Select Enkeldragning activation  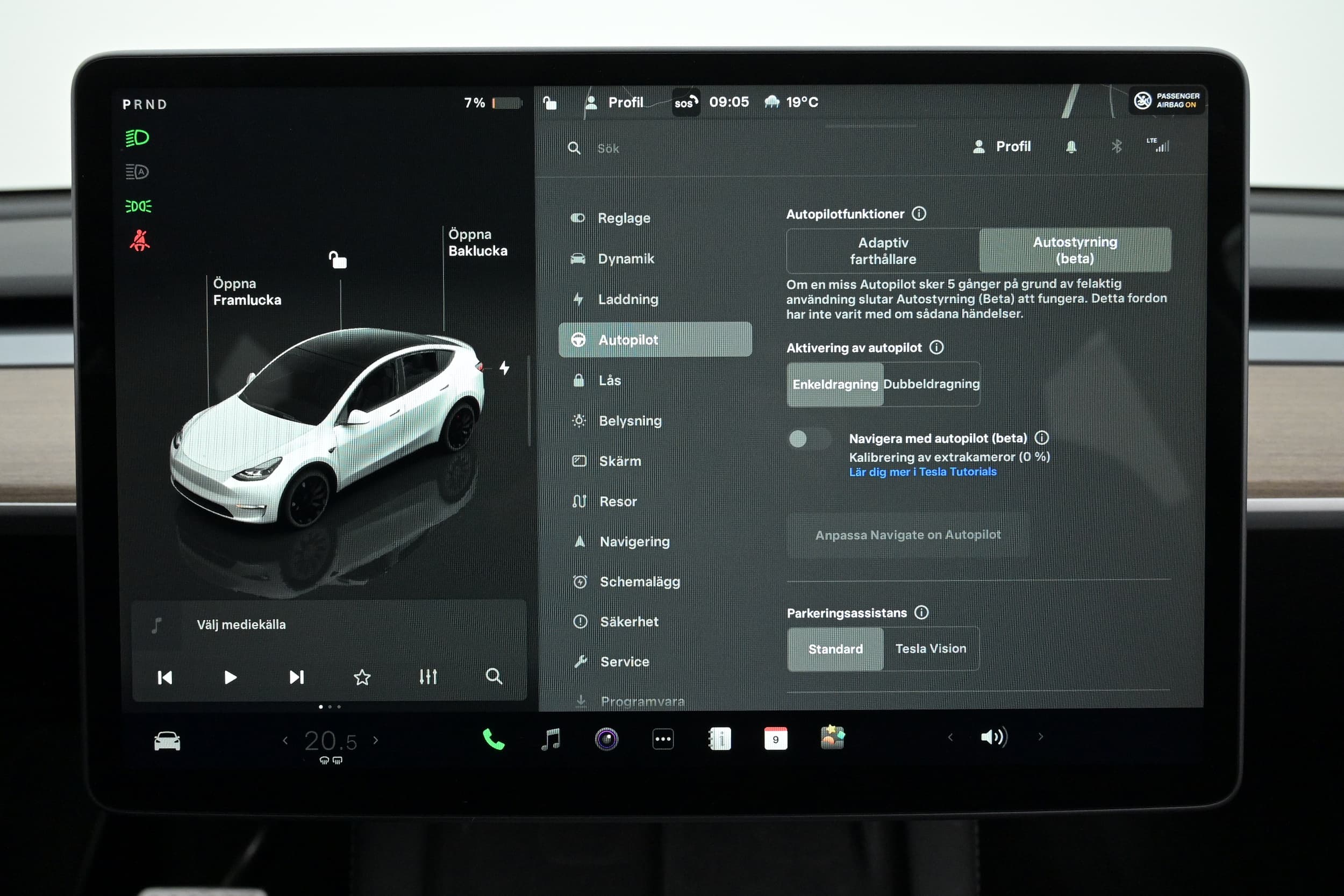(x=835, y=384)
